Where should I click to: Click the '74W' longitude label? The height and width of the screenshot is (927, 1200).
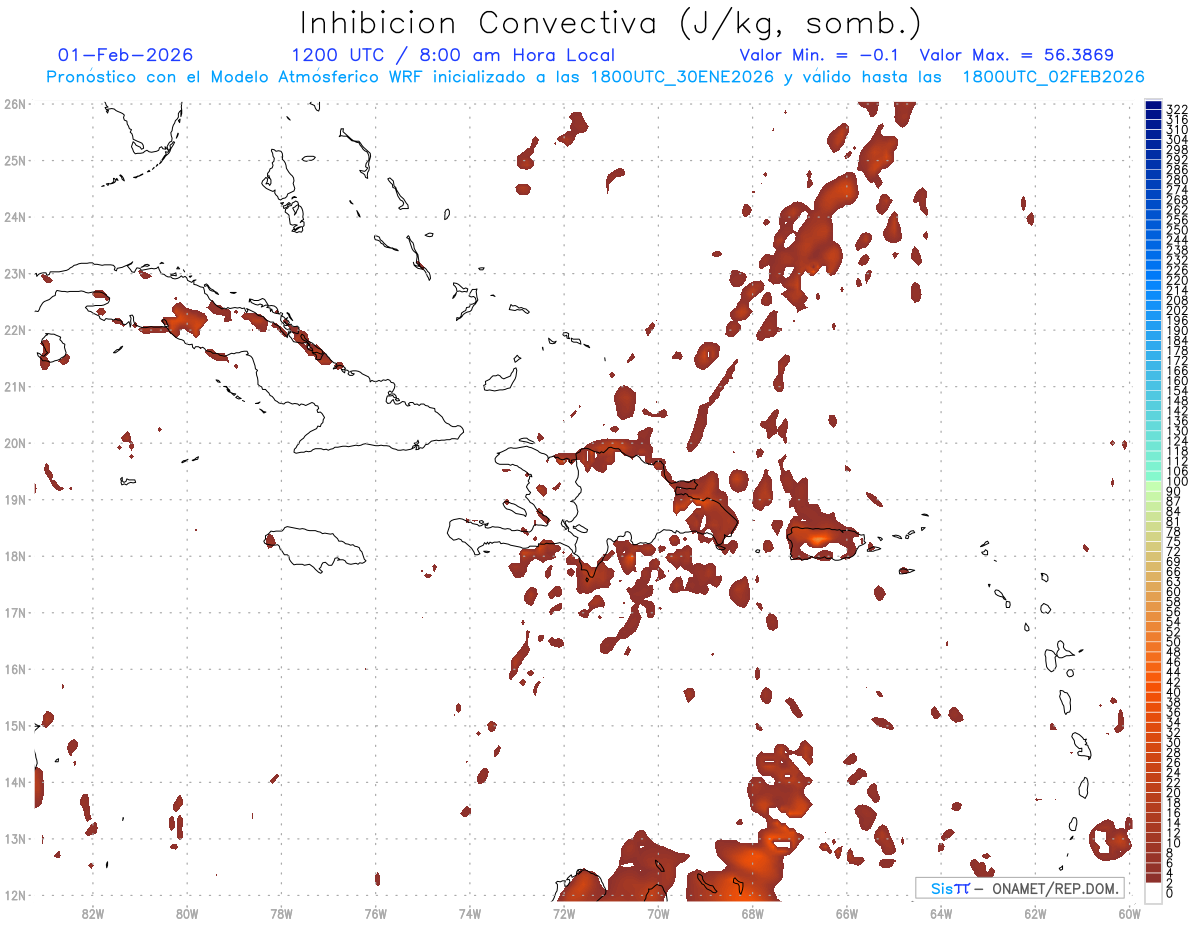point(469,913)
